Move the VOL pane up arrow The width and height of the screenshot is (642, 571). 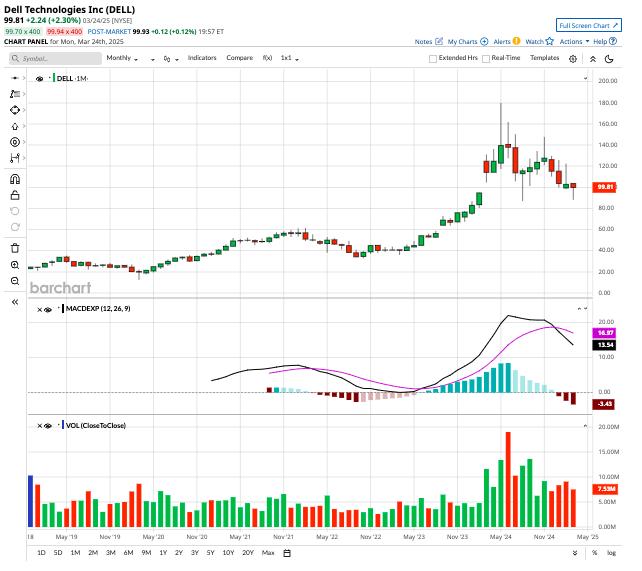(x=585, y=426)
